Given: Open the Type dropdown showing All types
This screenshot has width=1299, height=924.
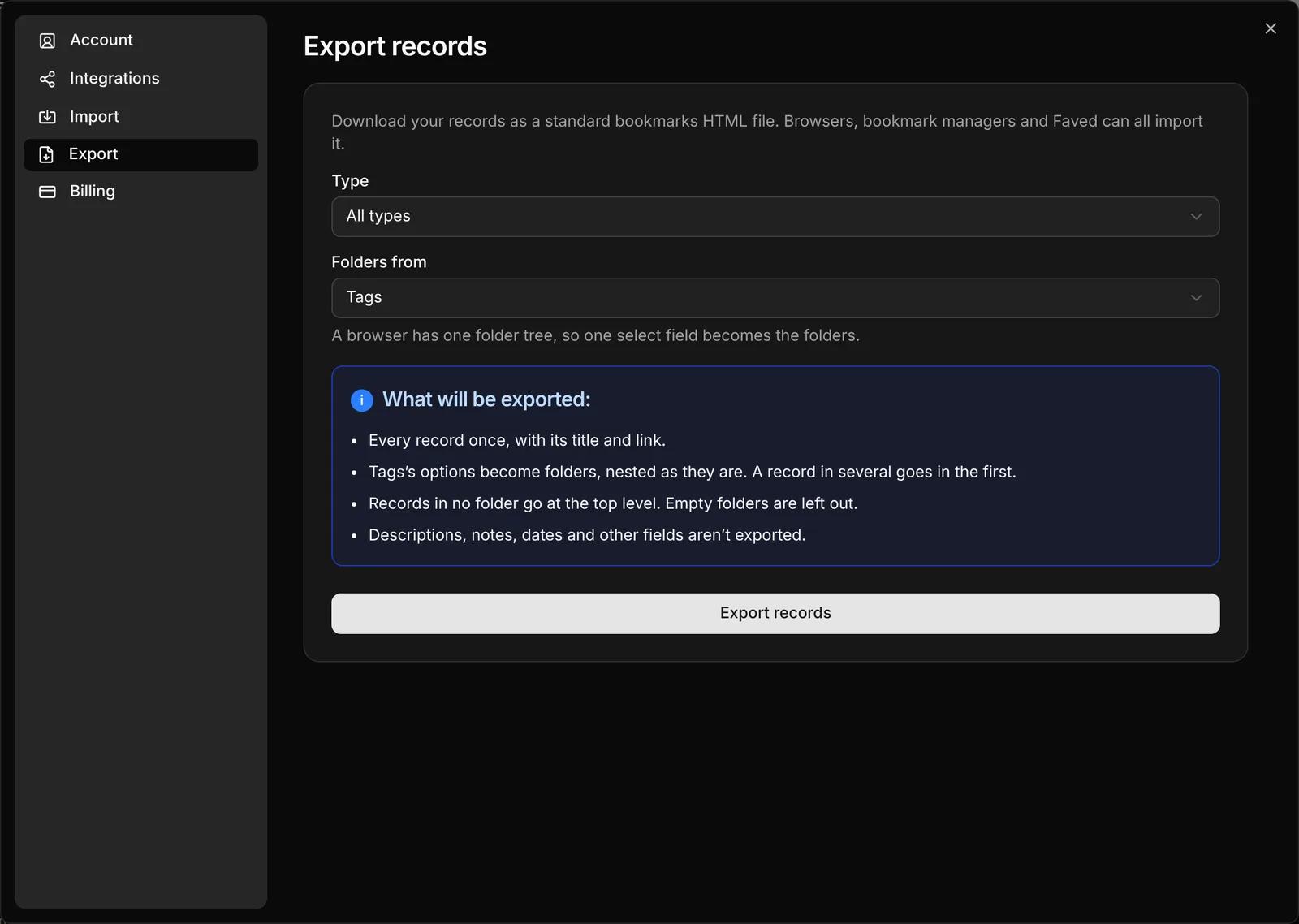Looking at the screenshot, I should click(775, 217).
